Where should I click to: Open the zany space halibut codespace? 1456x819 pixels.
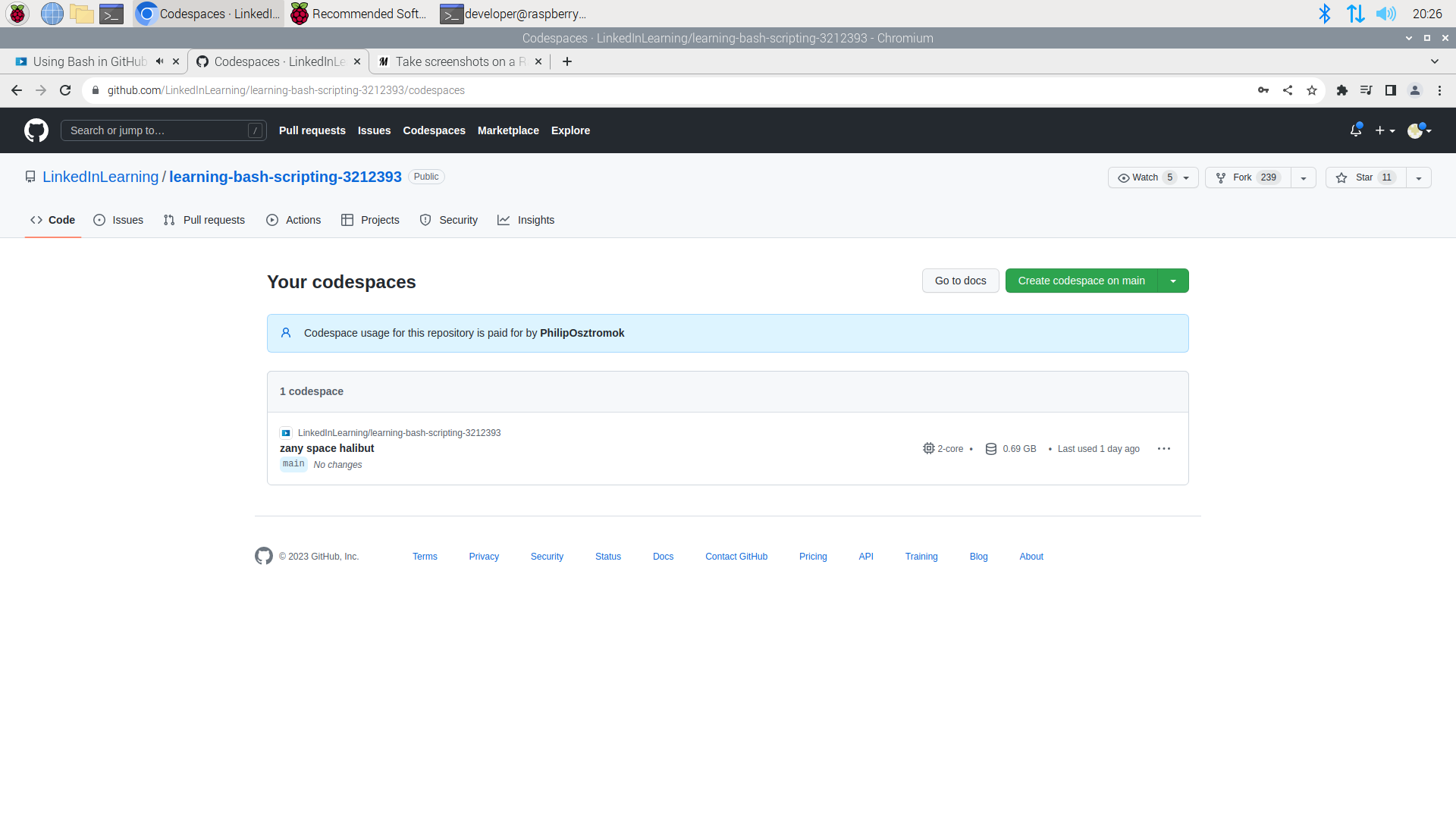tap(327, 448)
